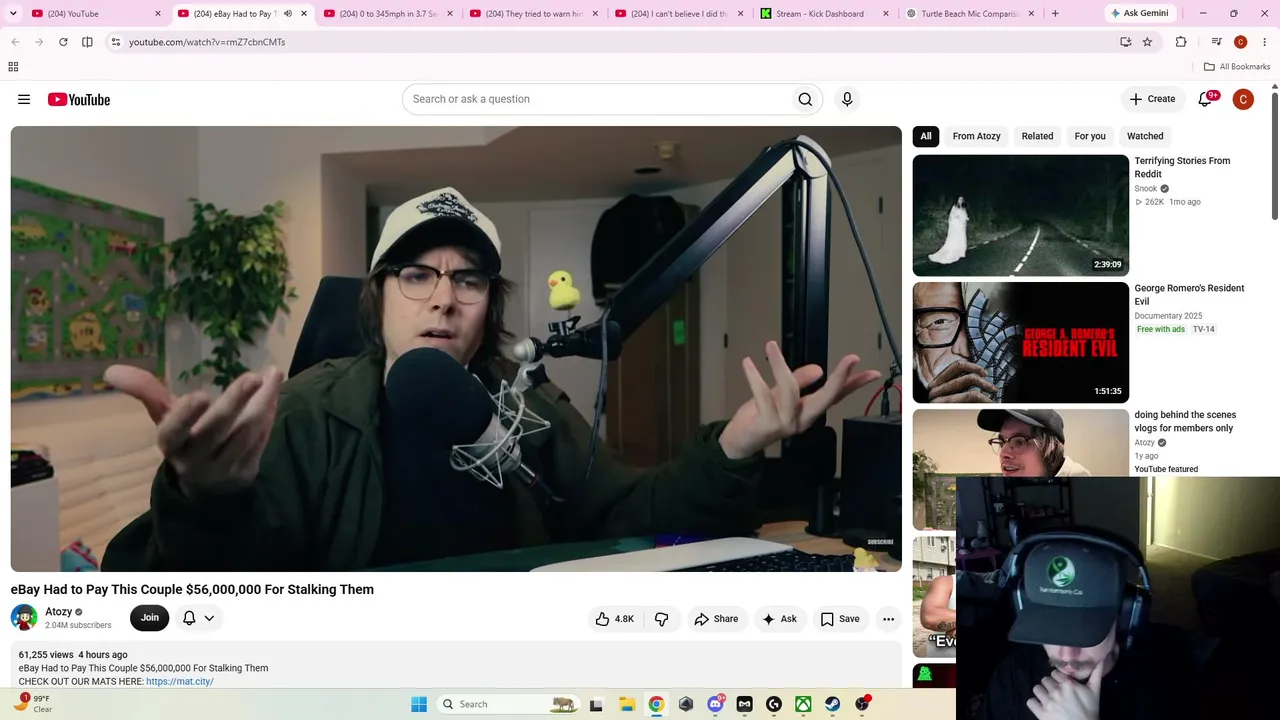Screen dimensions: 1280x720
Task: Switch to 'I can't believe I did' tab
Action: (680, 14)
